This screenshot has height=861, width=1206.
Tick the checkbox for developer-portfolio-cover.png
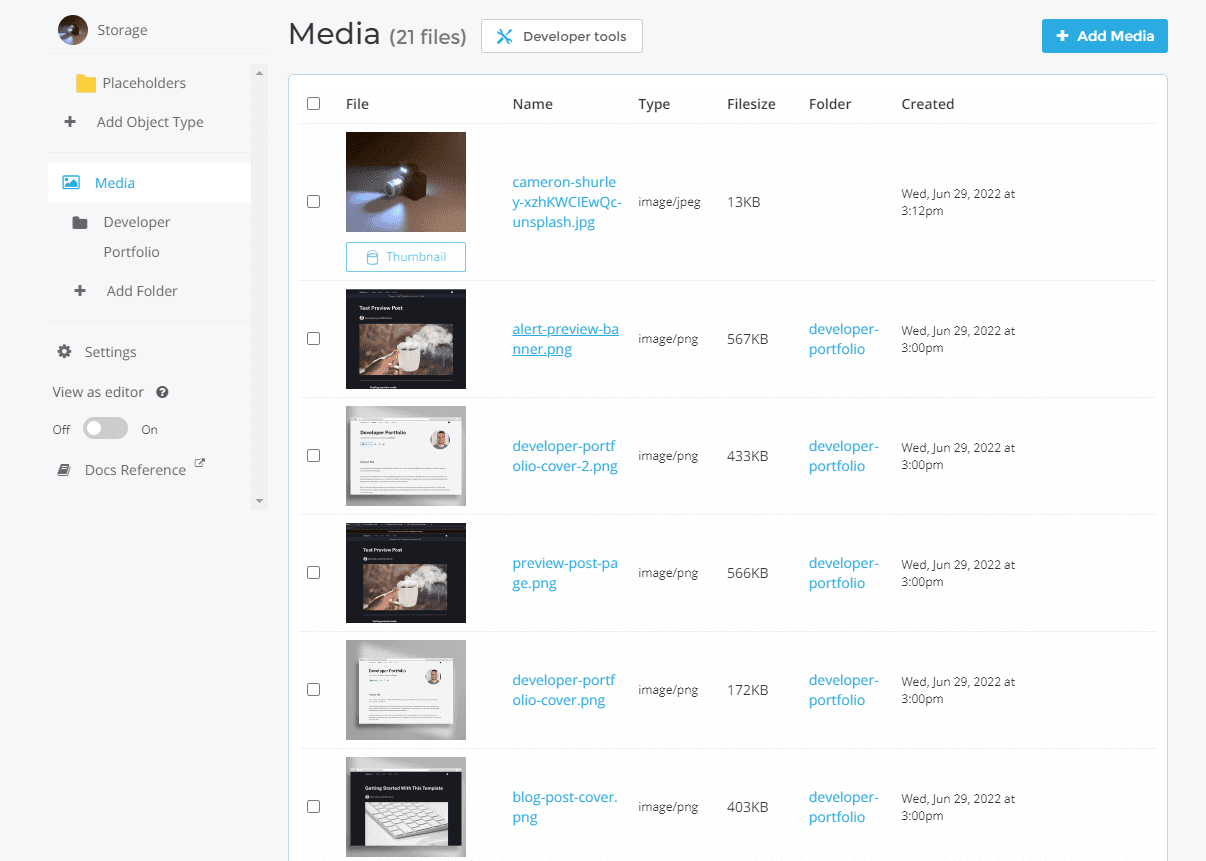click(314, 690)
